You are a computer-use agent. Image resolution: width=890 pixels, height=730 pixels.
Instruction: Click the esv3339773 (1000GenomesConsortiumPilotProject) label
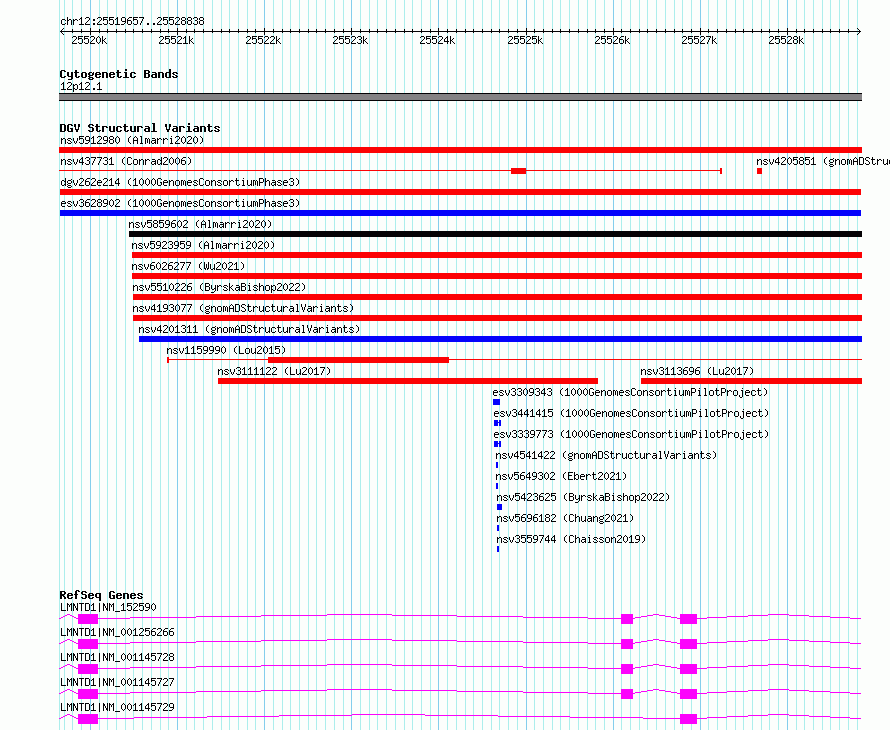(631, 434)
